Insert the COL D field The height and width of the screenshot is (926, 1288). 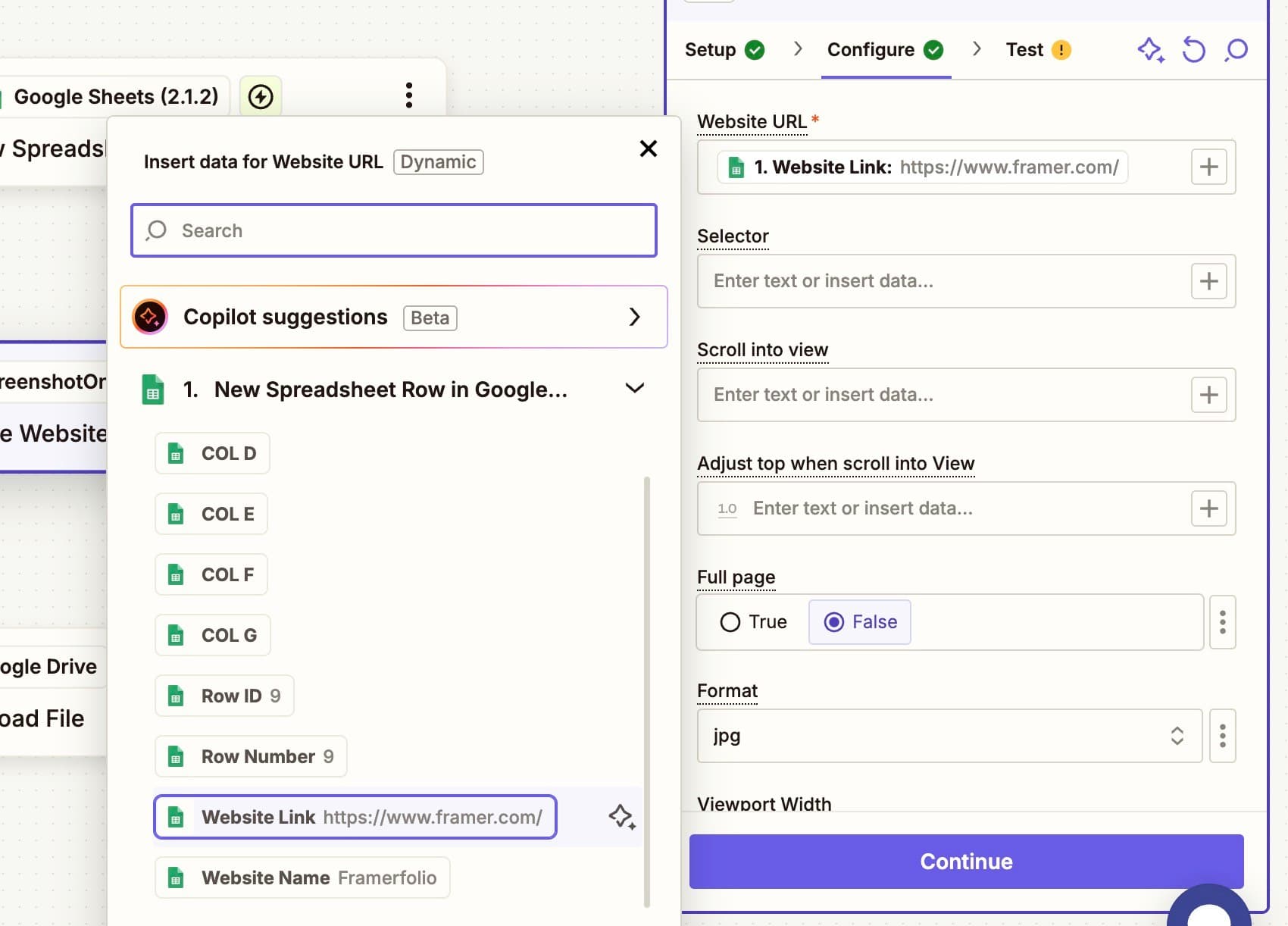pos(212,453)
